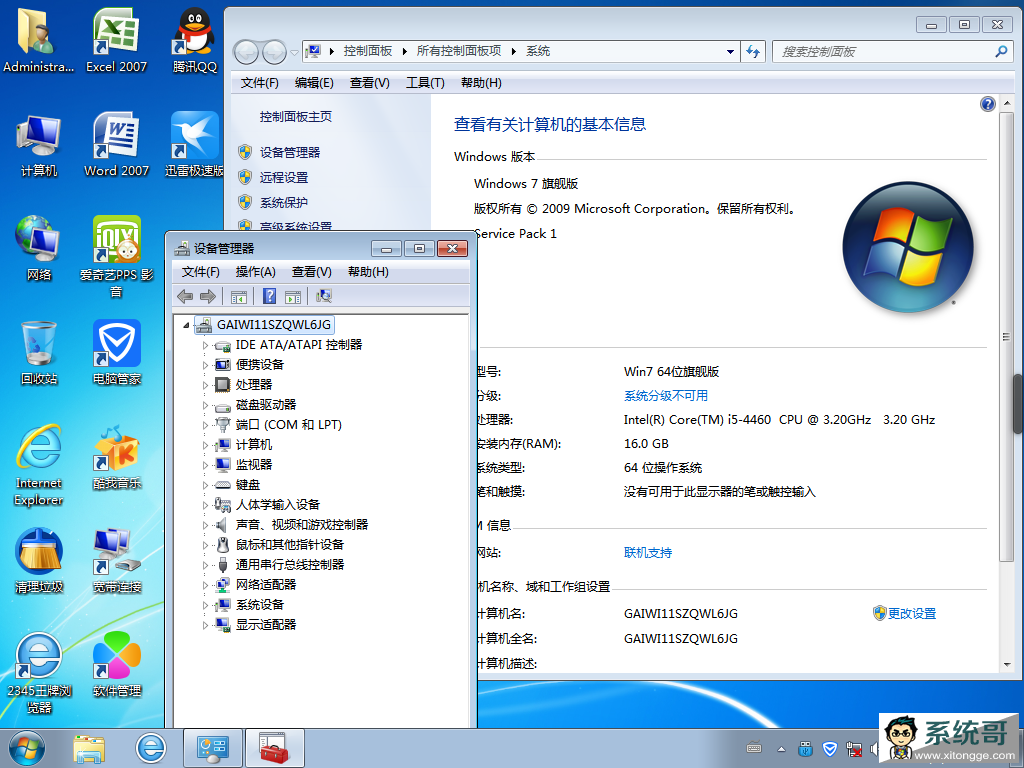Click the forward arrow in Device Manager toolbar

pos(208,296)
